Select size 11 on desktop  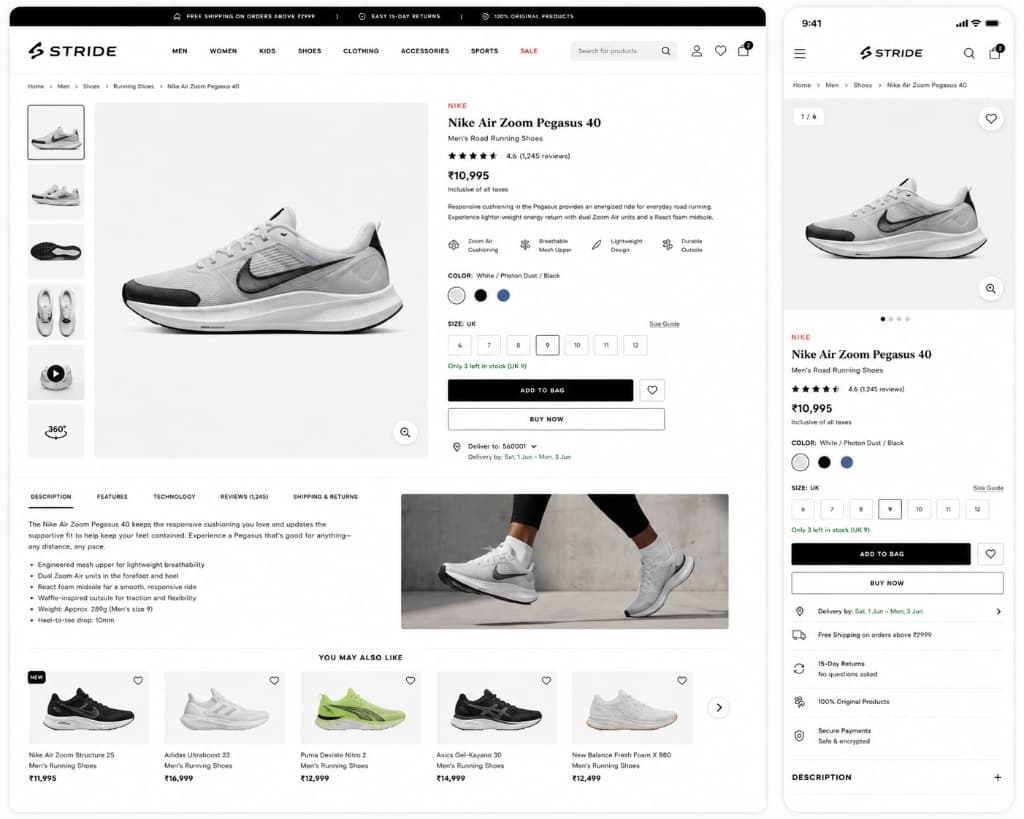click(x=606, y=345)
